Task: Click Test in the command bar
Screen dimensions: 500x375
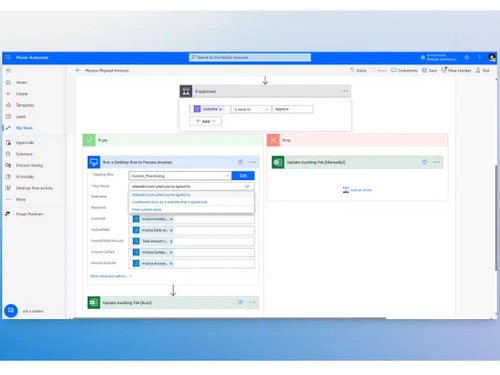Action: point(483,70)
